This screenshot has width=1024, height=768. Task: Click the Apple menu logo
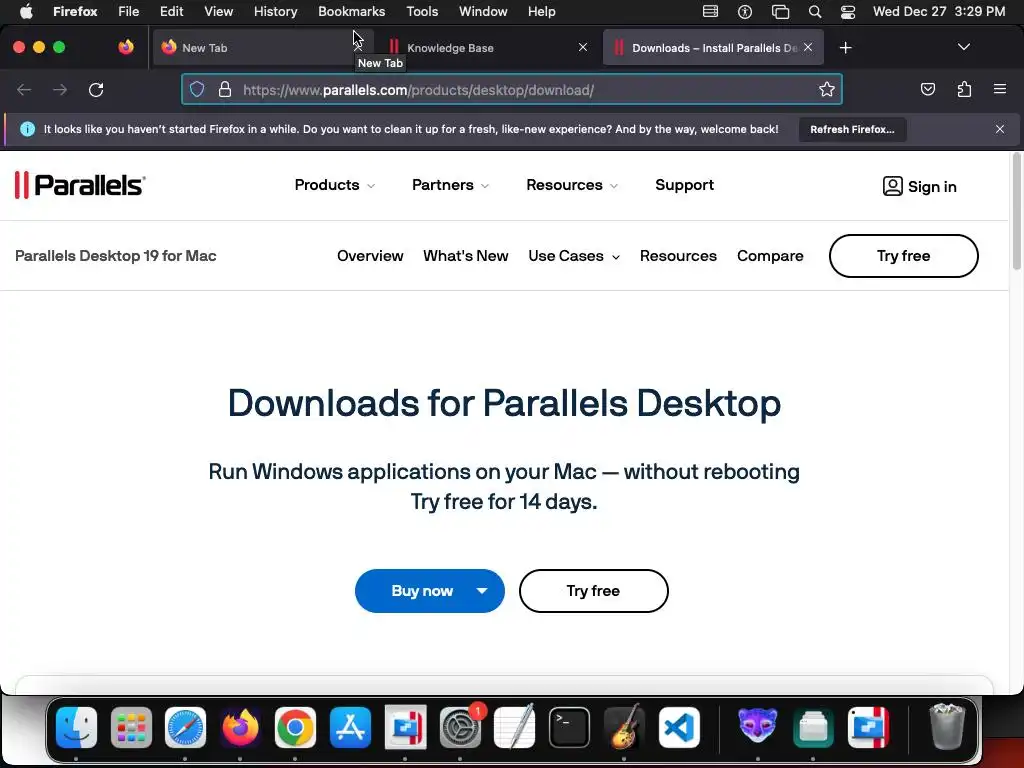[x=26, y=11]
